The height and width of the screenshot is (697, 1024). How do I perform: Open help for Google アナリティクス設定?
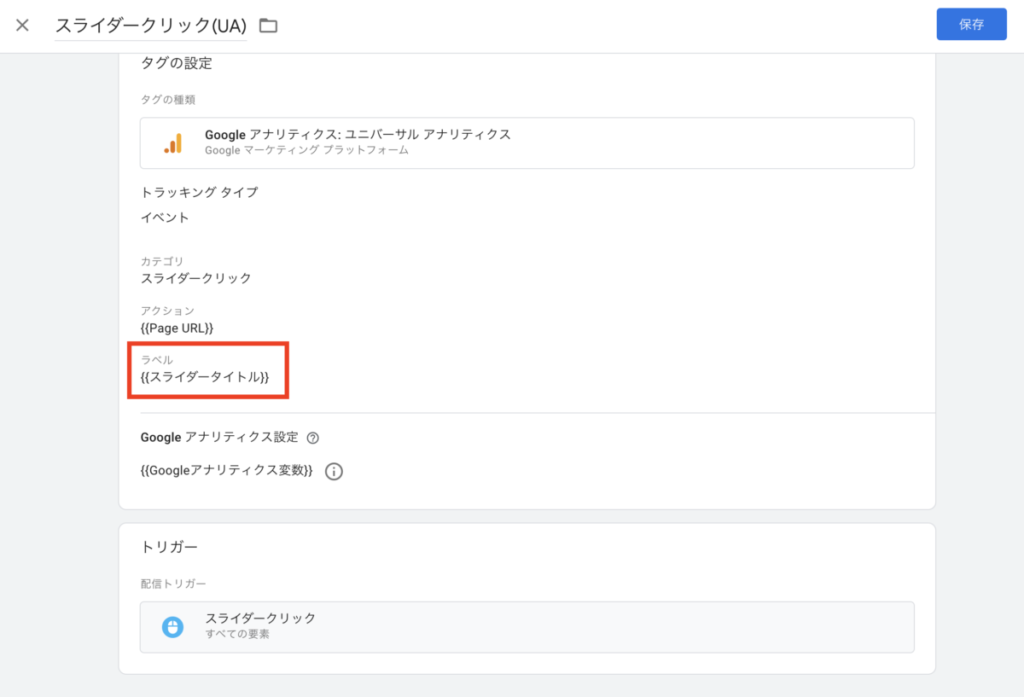coord(313,438)
